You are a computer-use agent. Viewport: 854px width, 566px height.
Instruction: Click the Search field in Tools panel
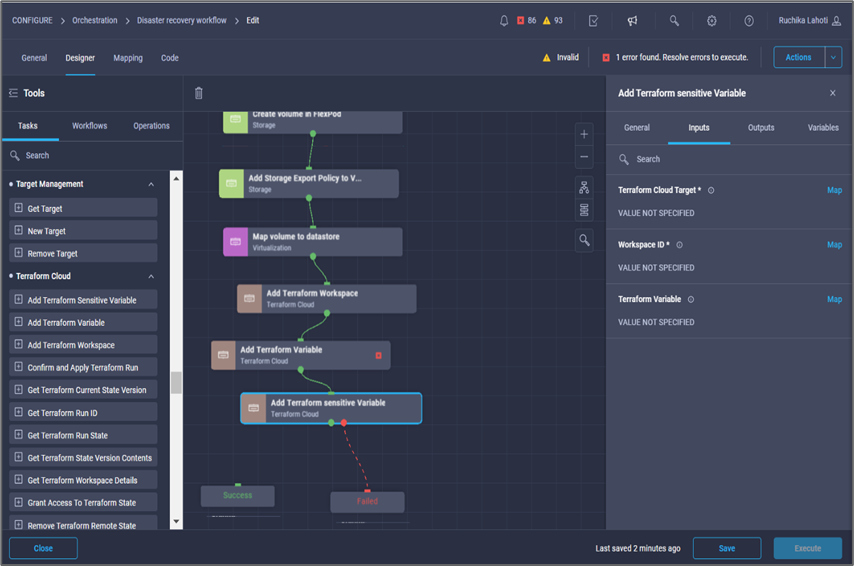(x=90, y=156)
